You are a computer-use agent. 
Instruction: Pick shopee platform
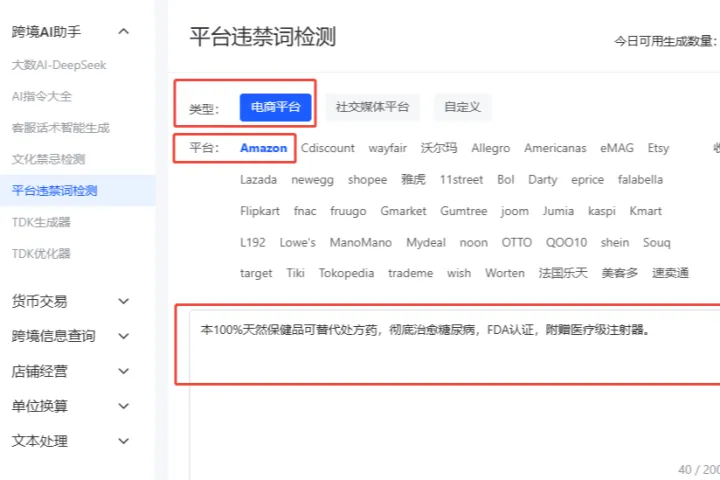tap(367, 180)
